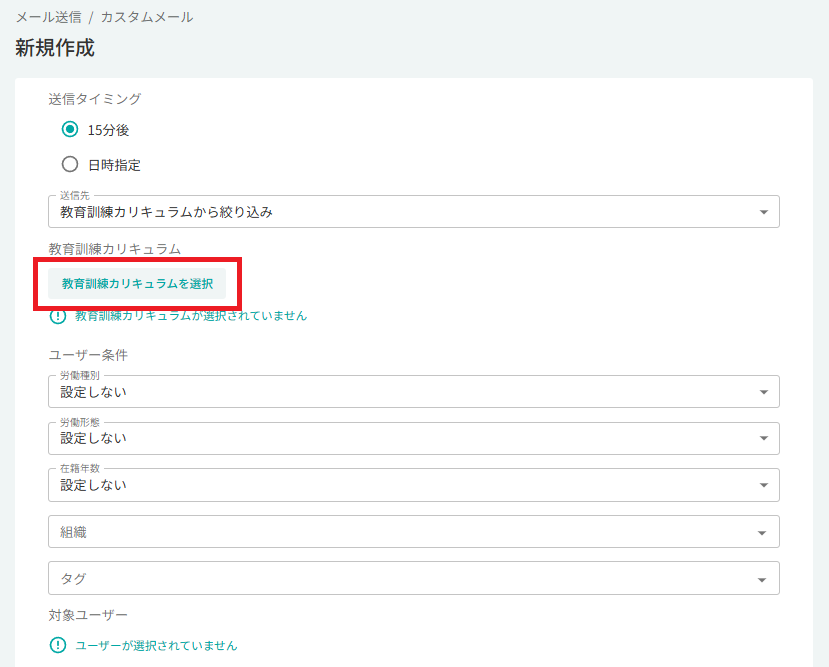Click the ユーザー条件 section label

pyautogui.click(x=88, y=355)
